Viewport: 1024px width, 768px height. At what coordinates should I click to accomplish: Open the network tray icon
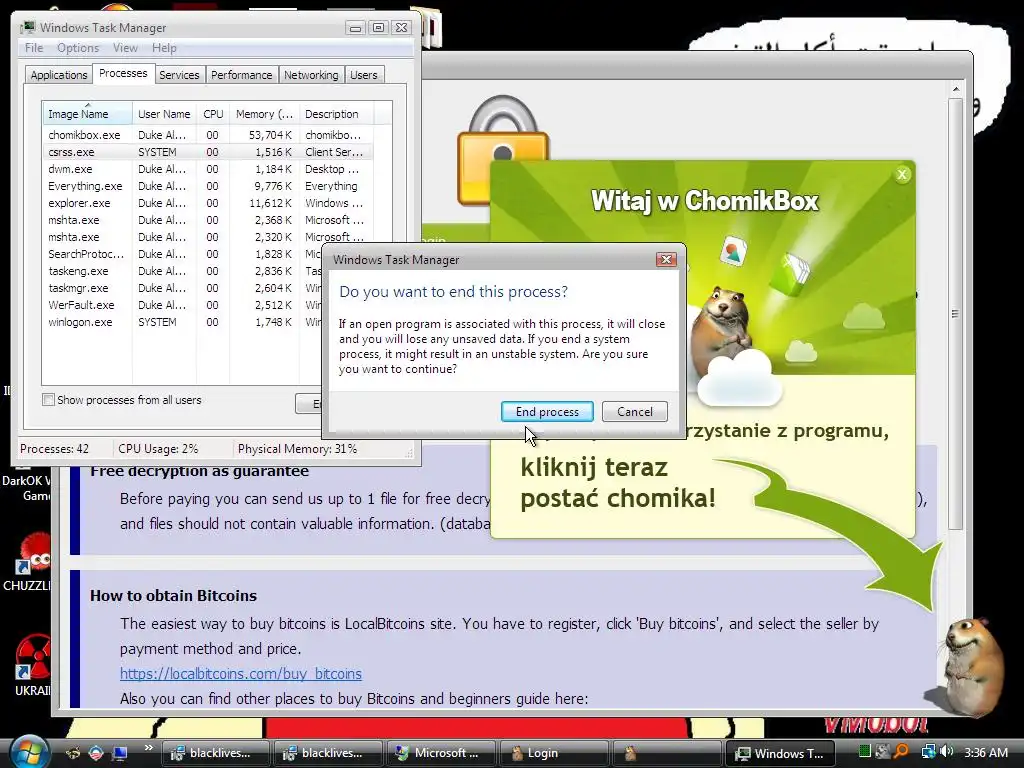click(927, 752)
